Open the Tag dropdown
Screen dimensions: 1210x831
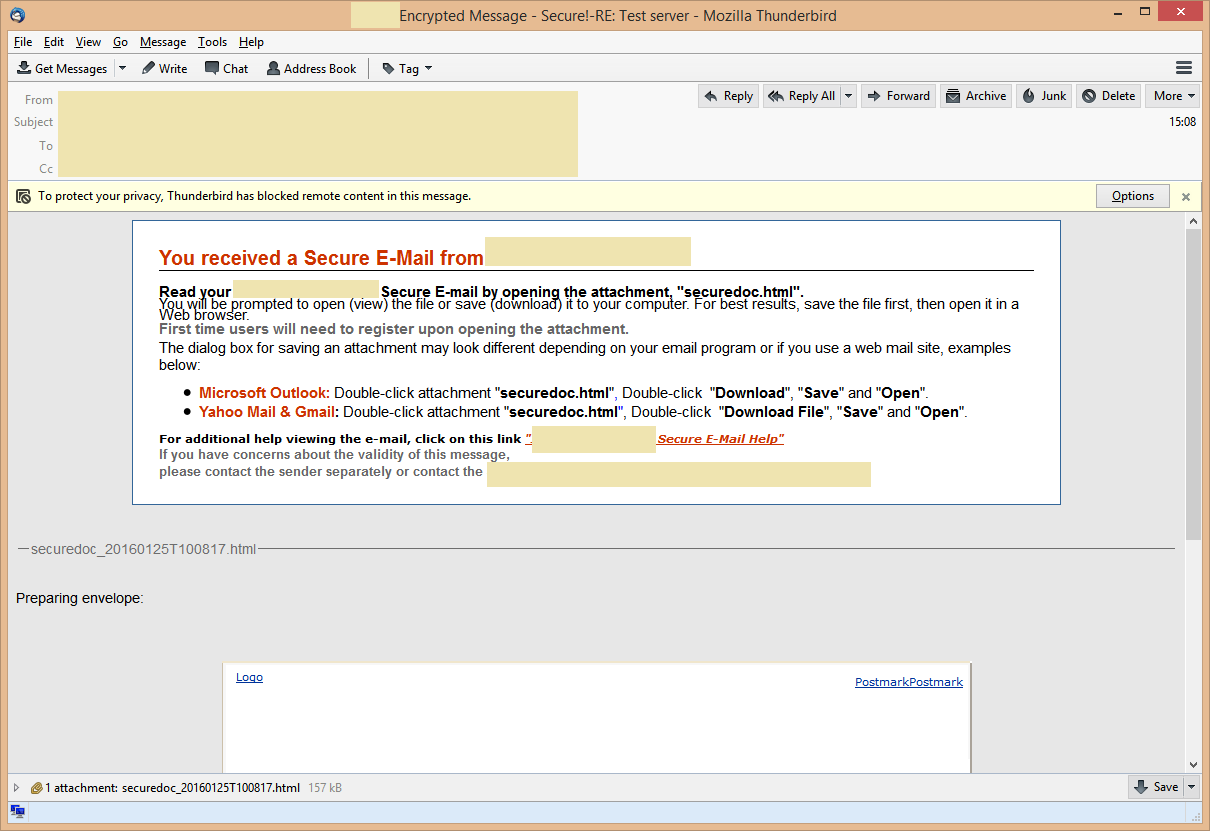(x=407, y=69)
